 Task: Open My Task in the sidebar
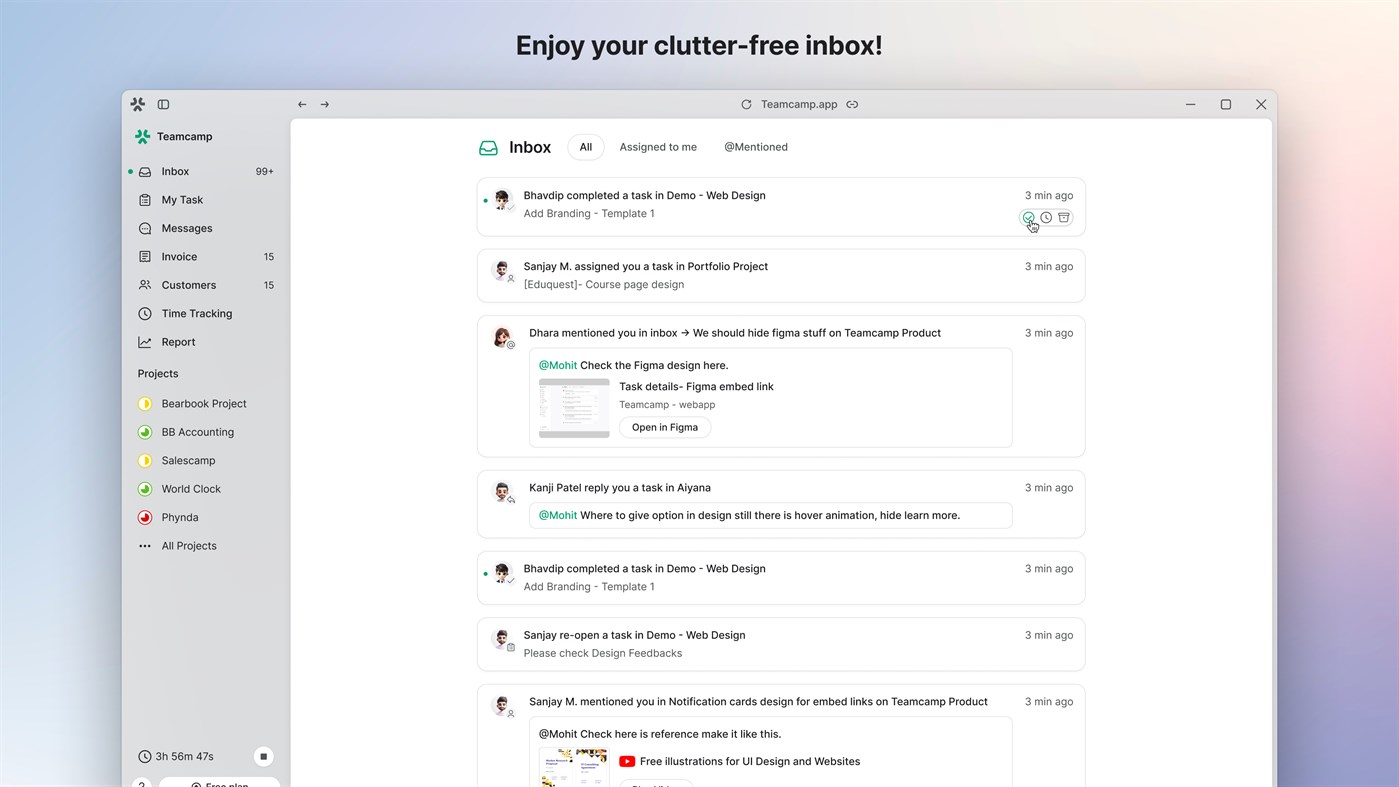tap(206, 200)
